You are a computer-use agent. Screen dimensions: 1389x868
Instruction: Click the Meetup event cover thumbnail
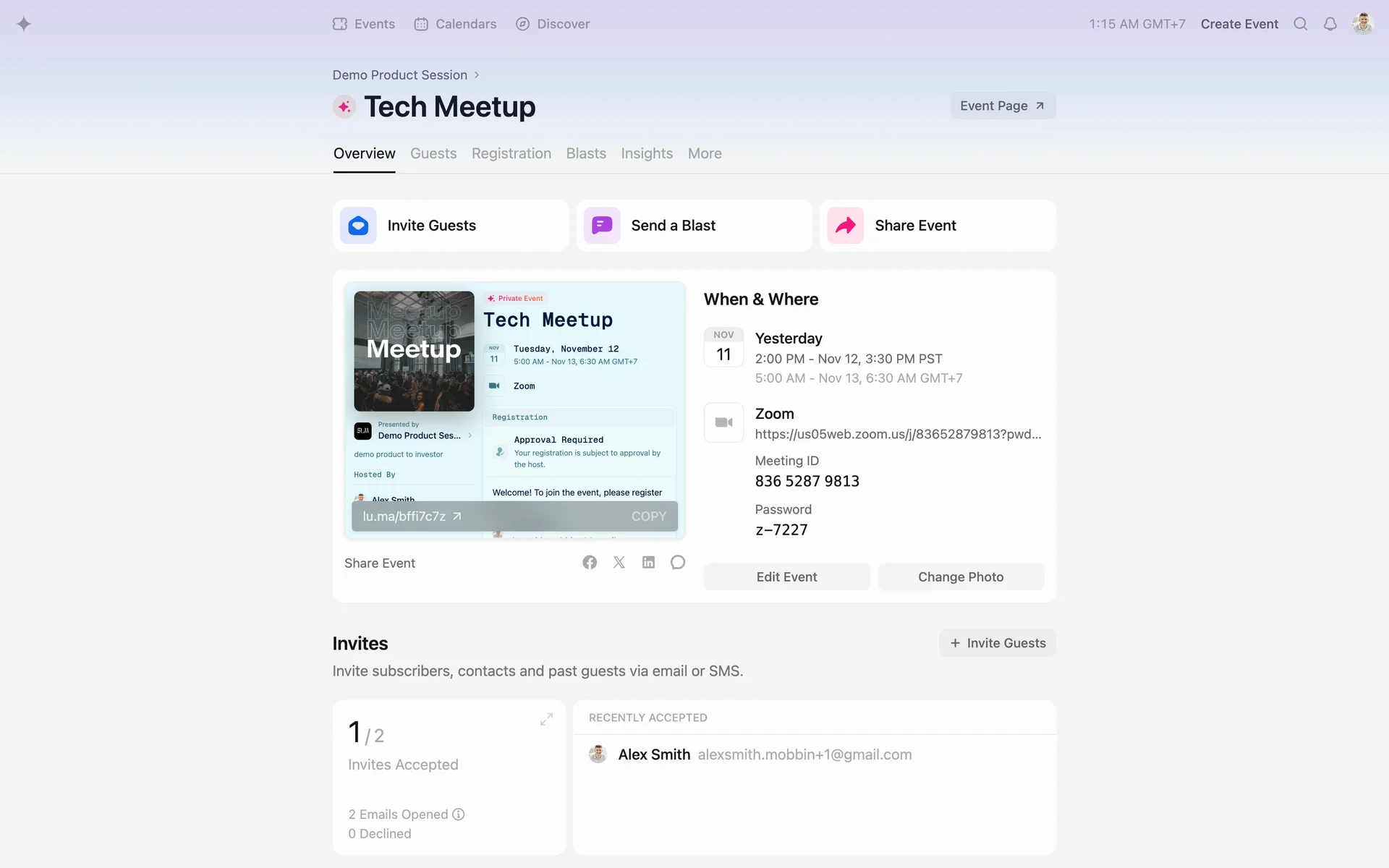[414, 352]
